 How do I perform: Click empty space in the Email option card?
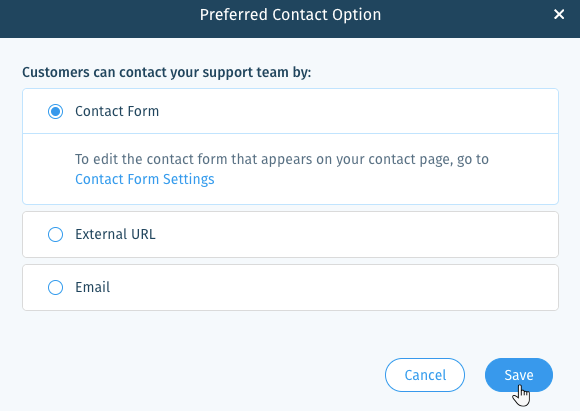(x=333, y=287)
